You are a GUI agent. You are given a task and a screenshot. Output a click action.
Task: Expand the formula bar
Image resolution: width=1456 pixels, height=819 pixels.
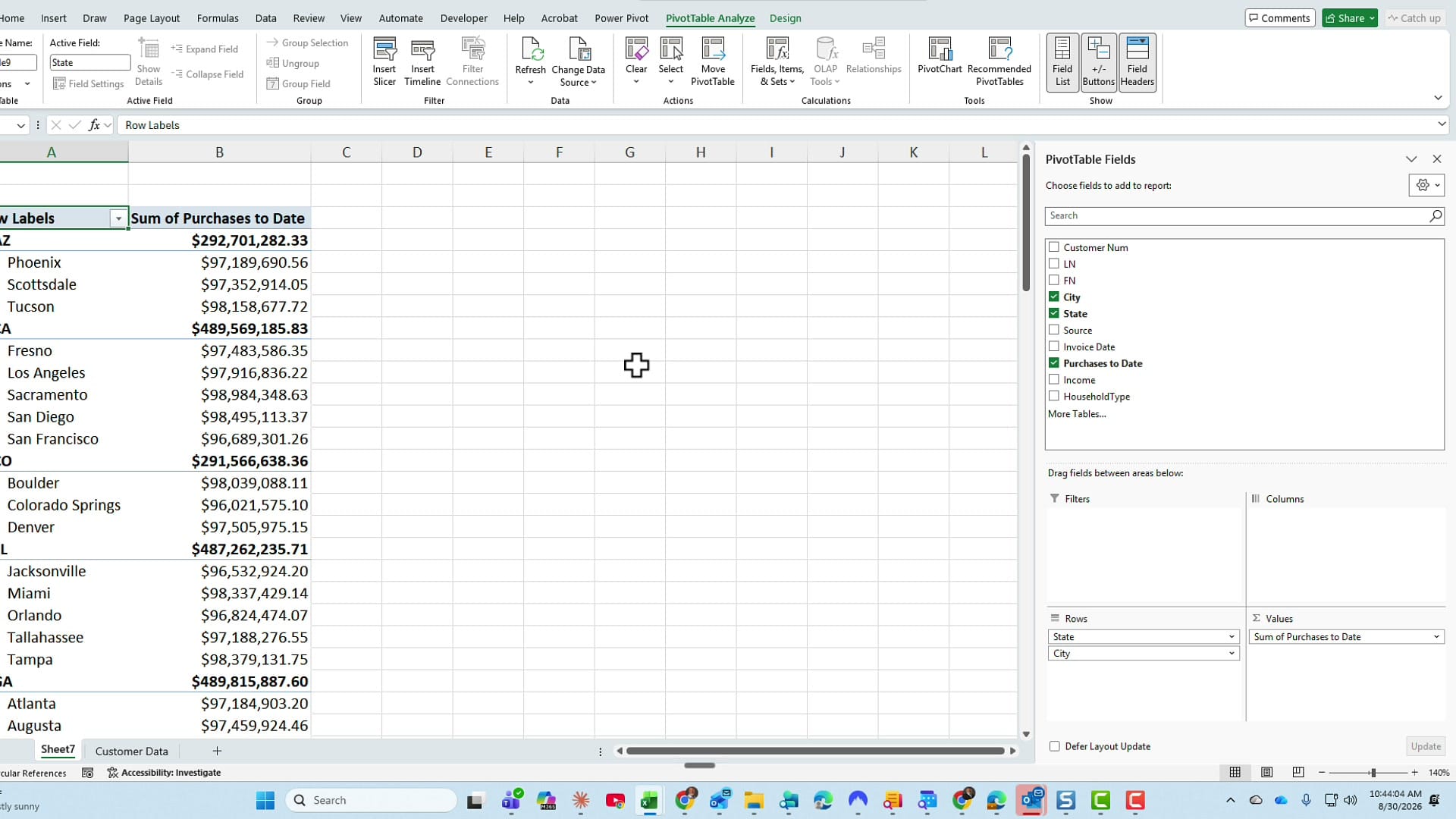coord(1442,124)
